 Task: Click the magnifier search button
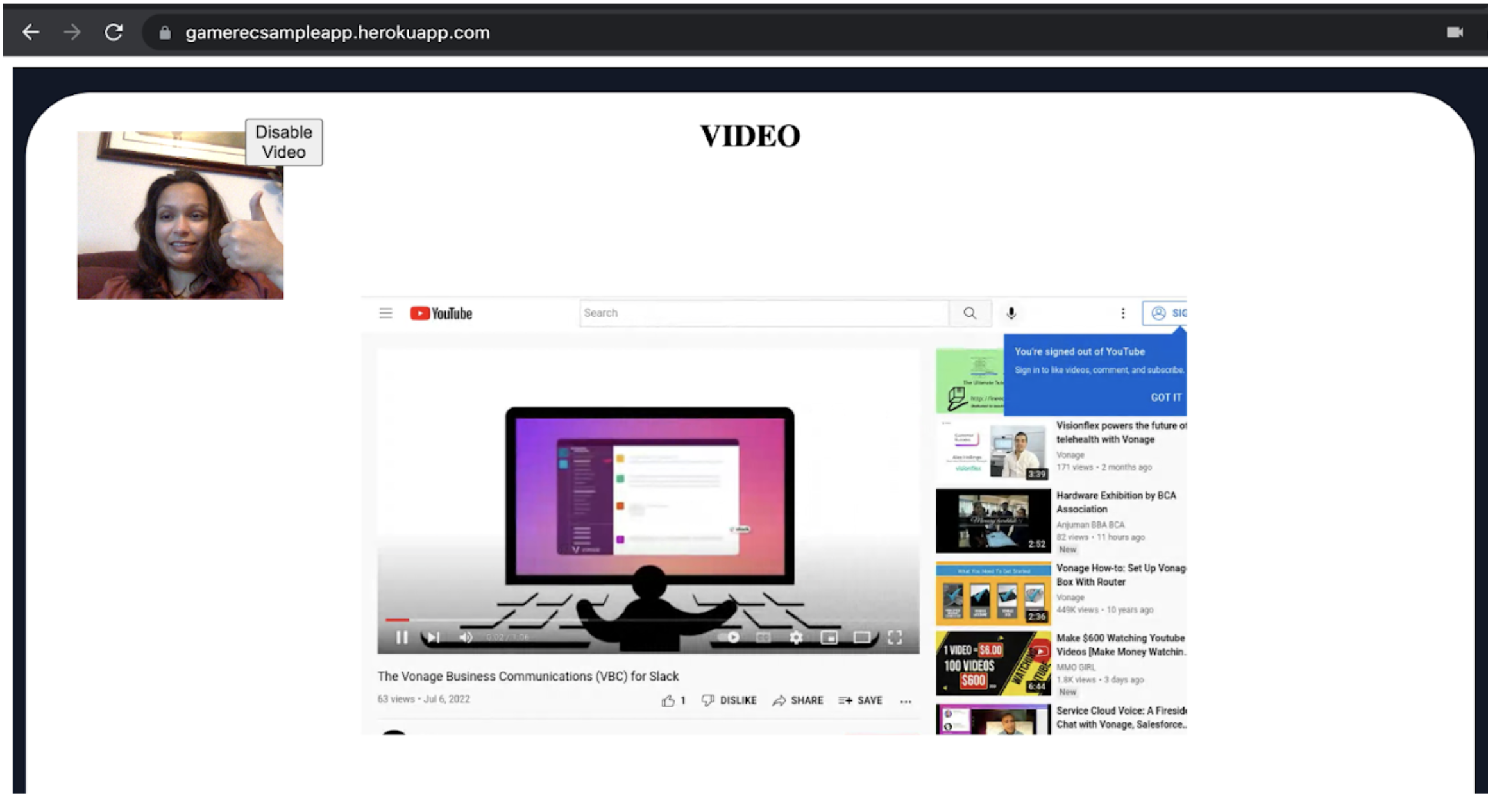pyautogui.click(x=970, y=313)
